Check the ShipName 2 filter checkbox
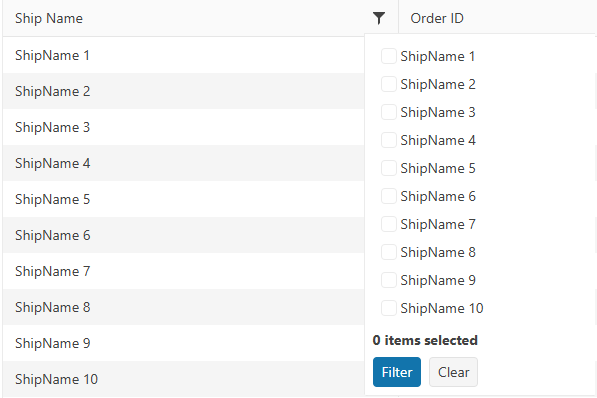 click(389, 84)
